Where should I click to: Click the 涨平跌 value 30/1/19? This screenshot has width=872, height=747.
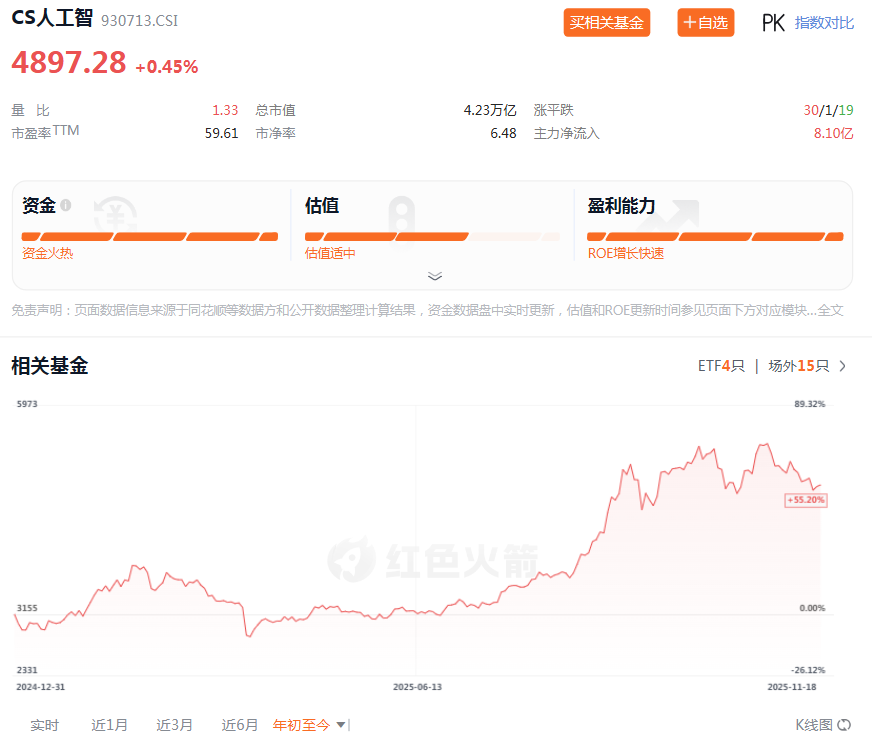(829, 110)
